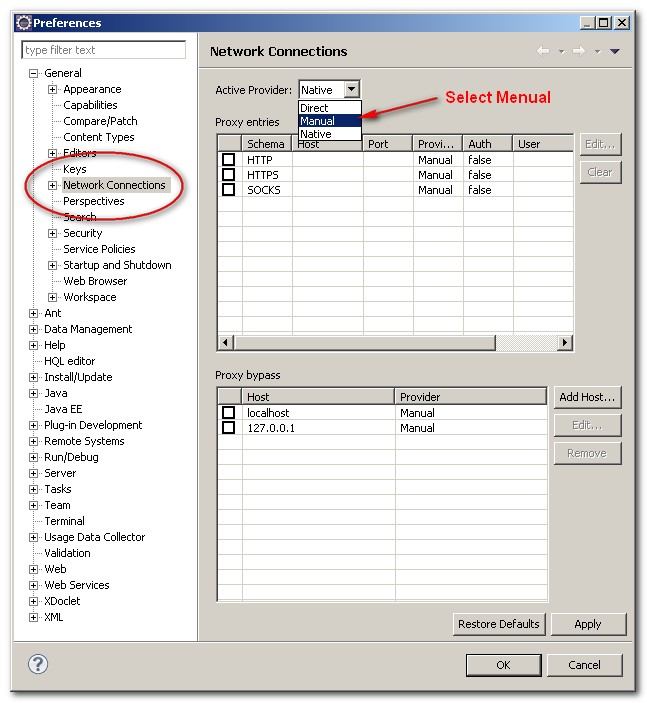The width and height of the screenshot is (647, 703).
Task: Select Compare/Patch in the tree
Action: click(x=100, y=121)
